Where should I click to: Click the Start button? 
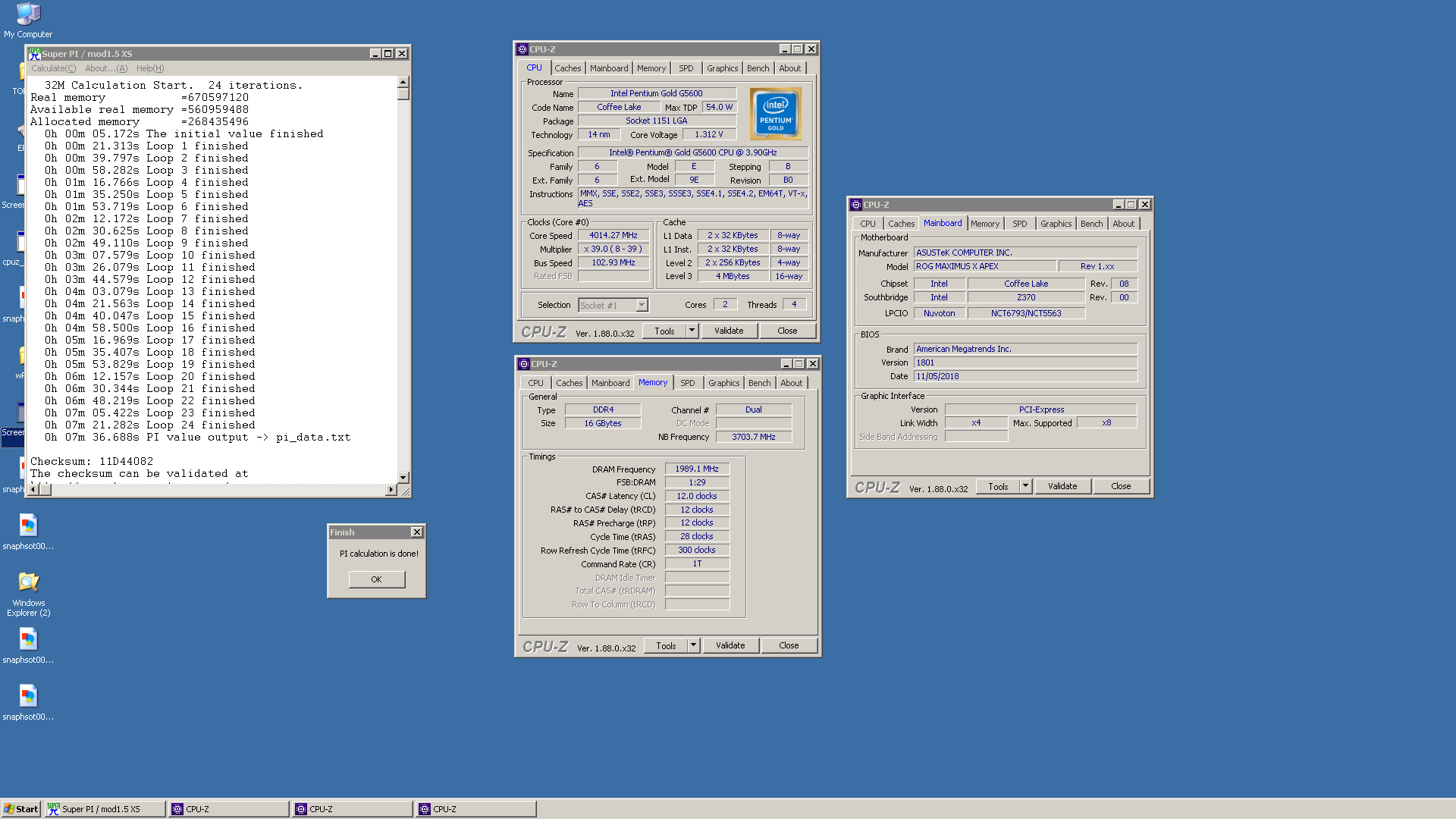tap(20, 809)
